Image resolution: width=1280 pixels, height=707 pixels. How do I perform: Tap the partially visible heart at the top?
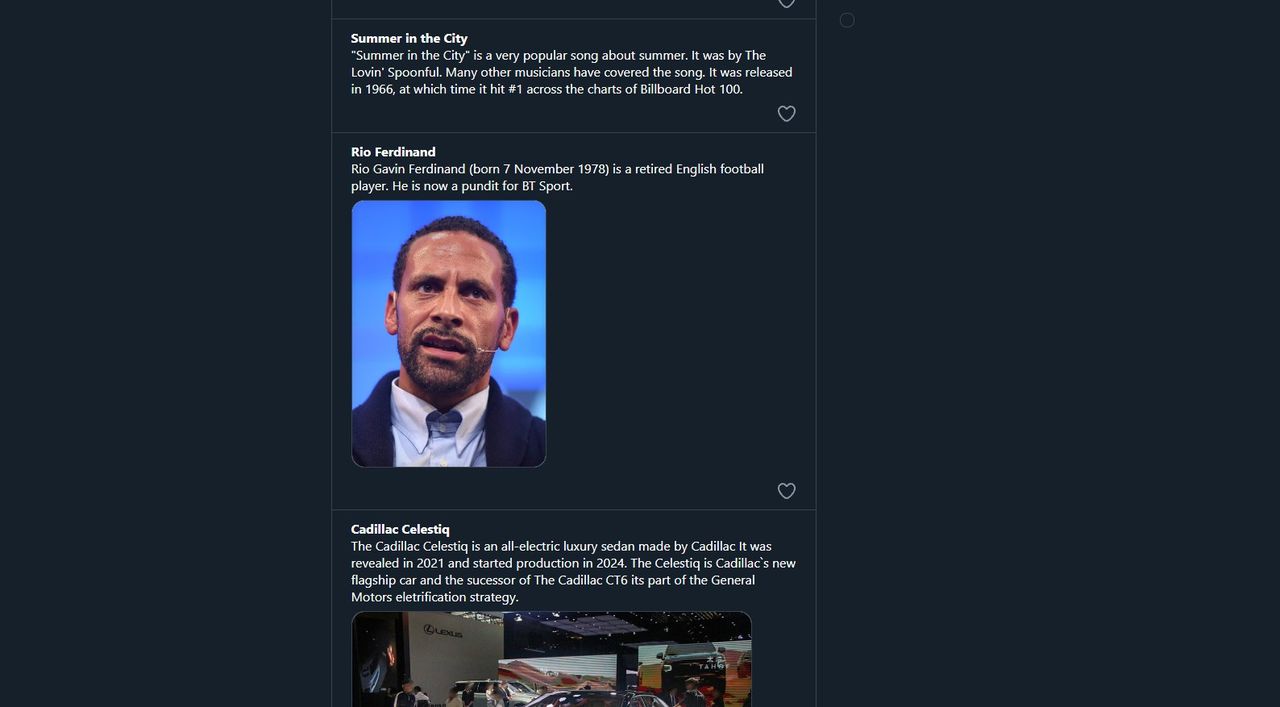tap(786, 3)
